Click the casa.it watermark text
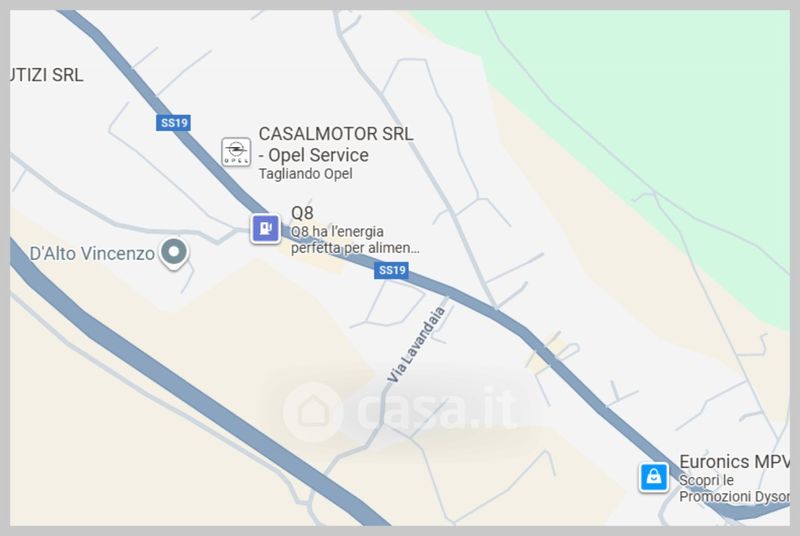The image size is (800, 536). pos(437,410)
